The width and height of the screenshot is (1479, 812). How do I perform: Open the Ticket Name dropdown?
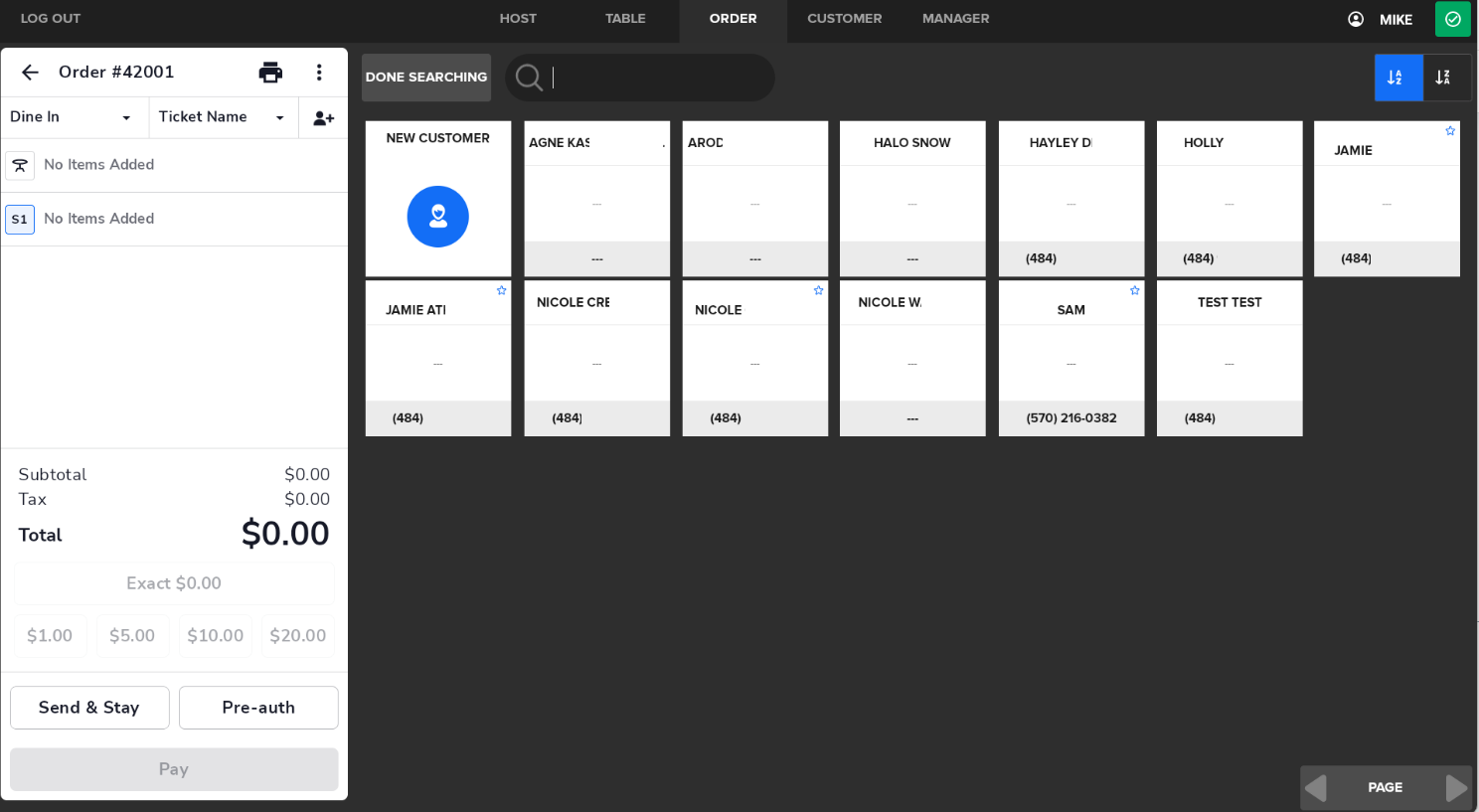click(x=222, y=117)
